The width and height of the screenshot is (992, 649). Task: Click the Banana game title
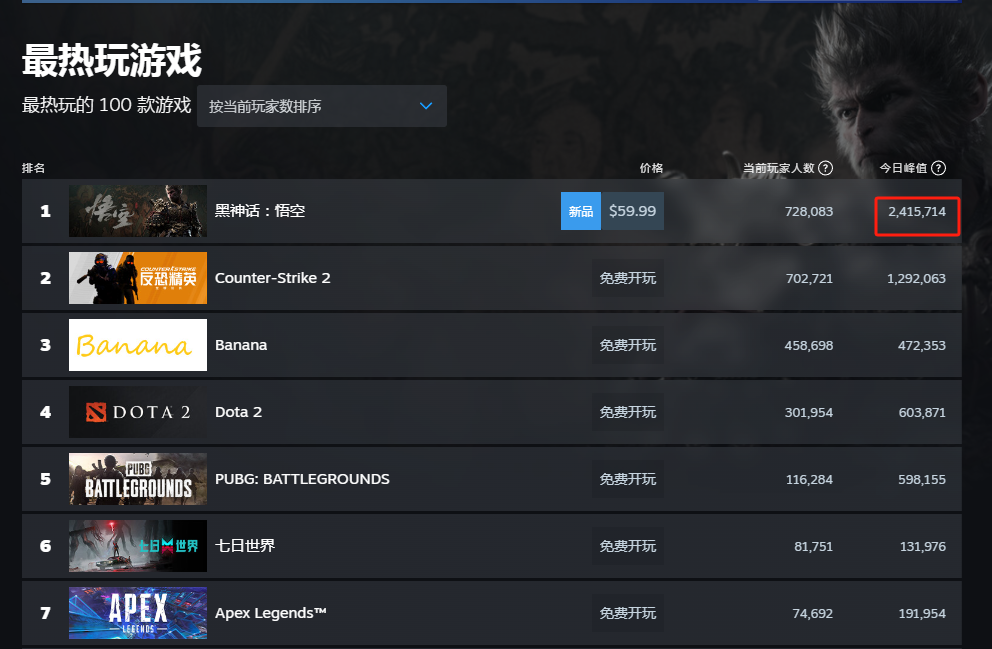241,345
